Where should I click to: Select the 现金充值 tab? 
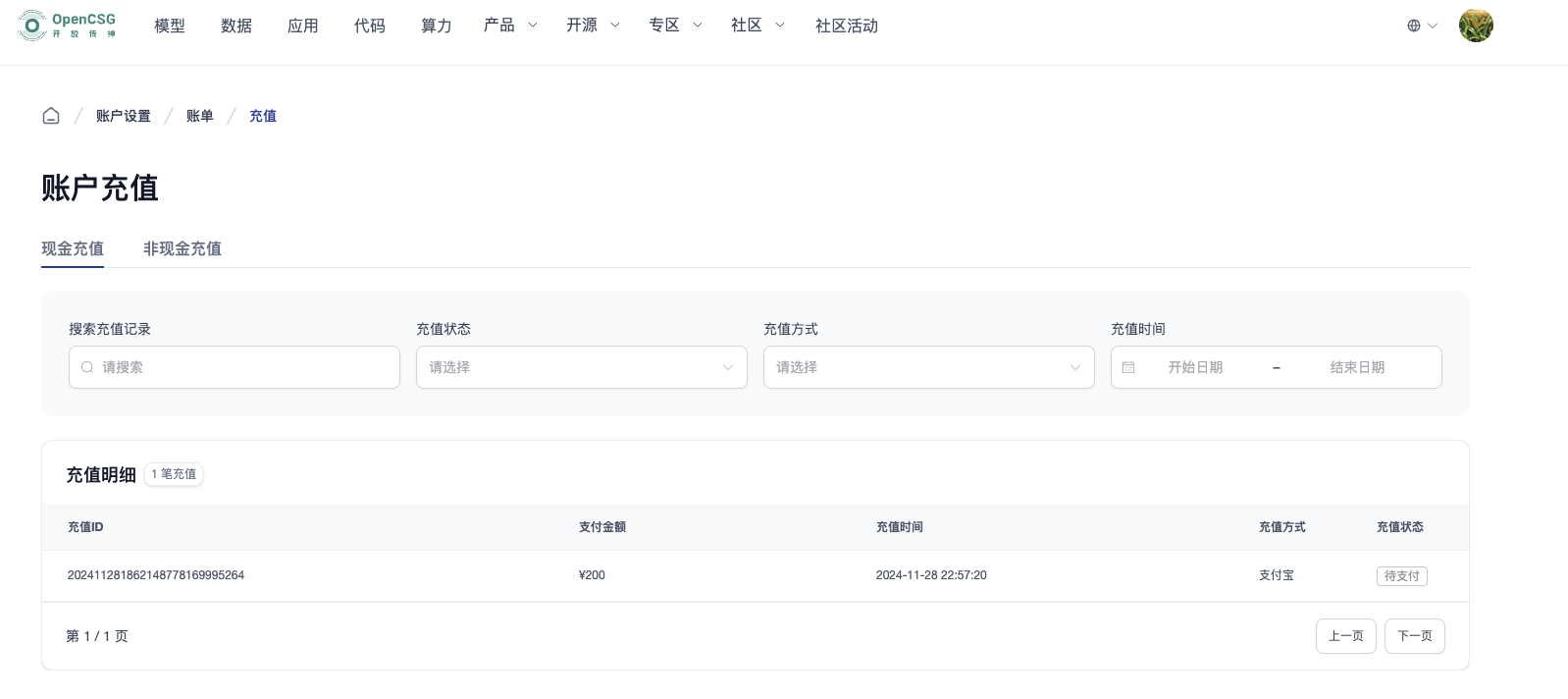73,248
